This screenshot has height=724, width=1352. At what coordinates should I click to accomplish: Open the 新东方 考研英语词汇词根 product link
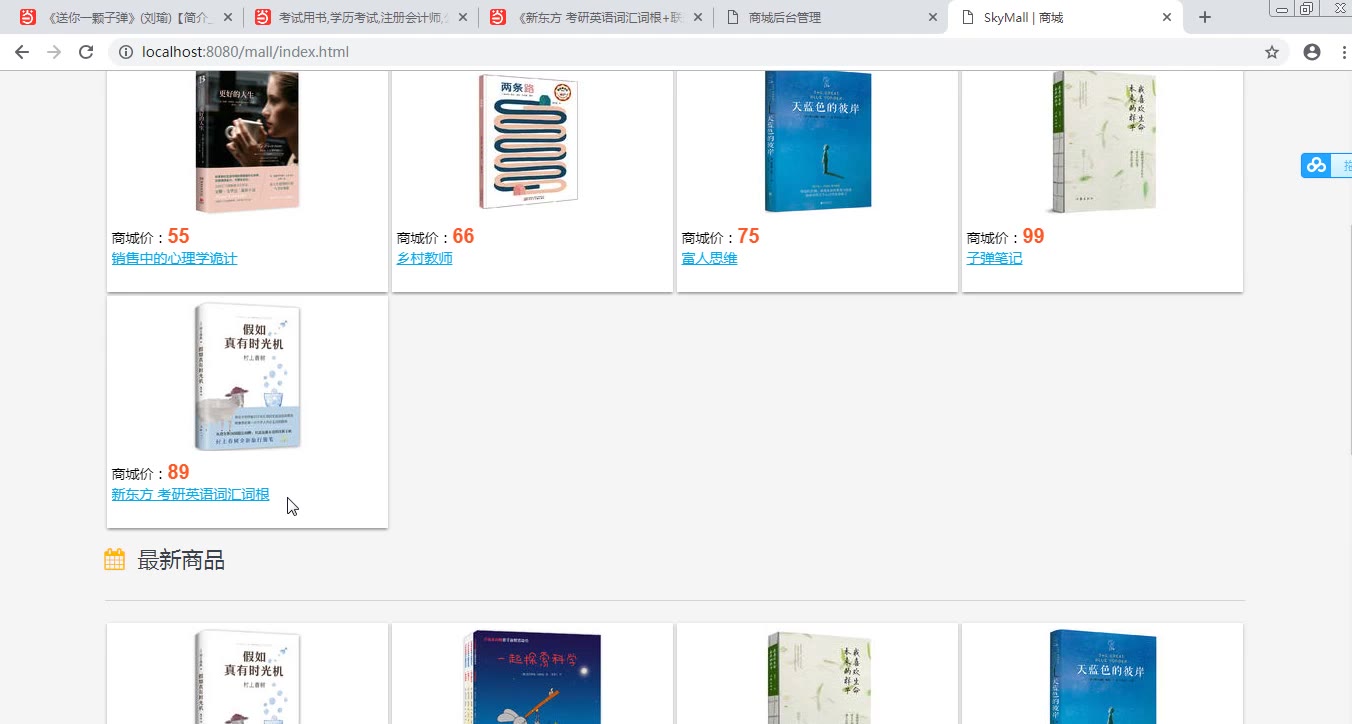click(x=190, y=495)
